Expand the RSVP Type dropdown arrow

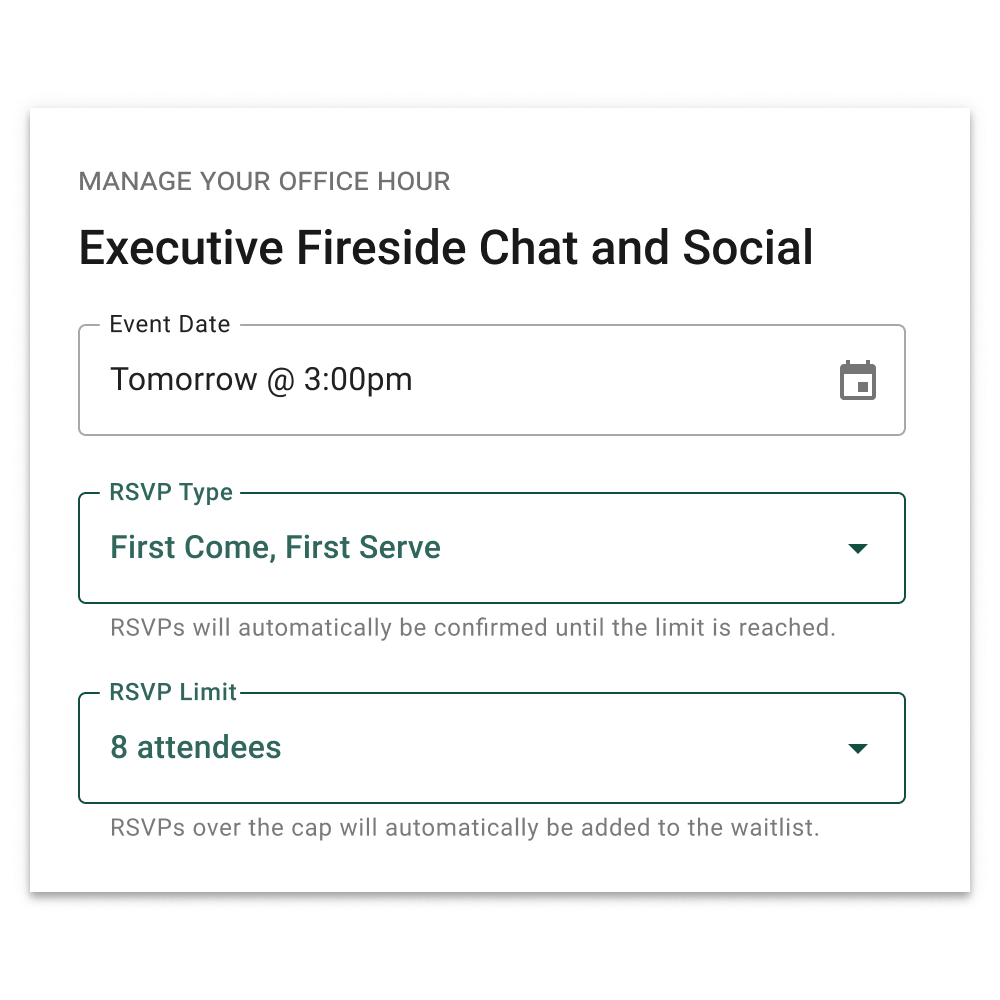(857, 549)
